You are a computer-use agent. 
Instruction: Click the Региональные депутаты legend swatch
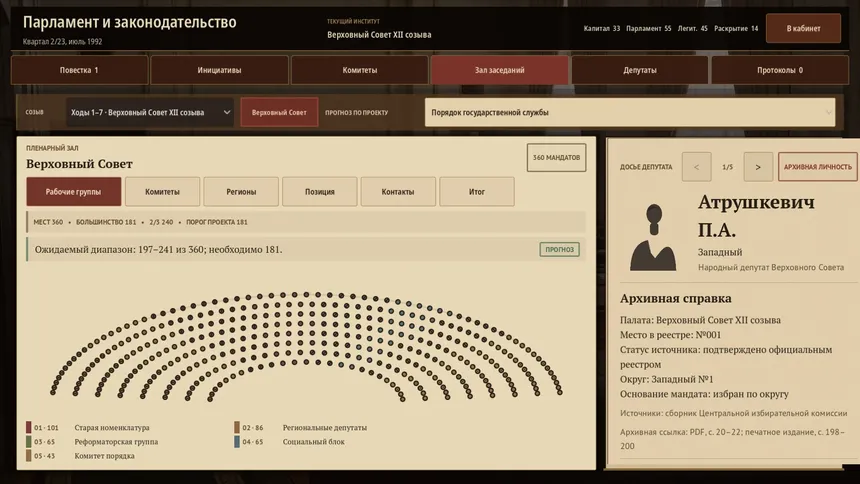pyautogui.click(x=237, y=427)
